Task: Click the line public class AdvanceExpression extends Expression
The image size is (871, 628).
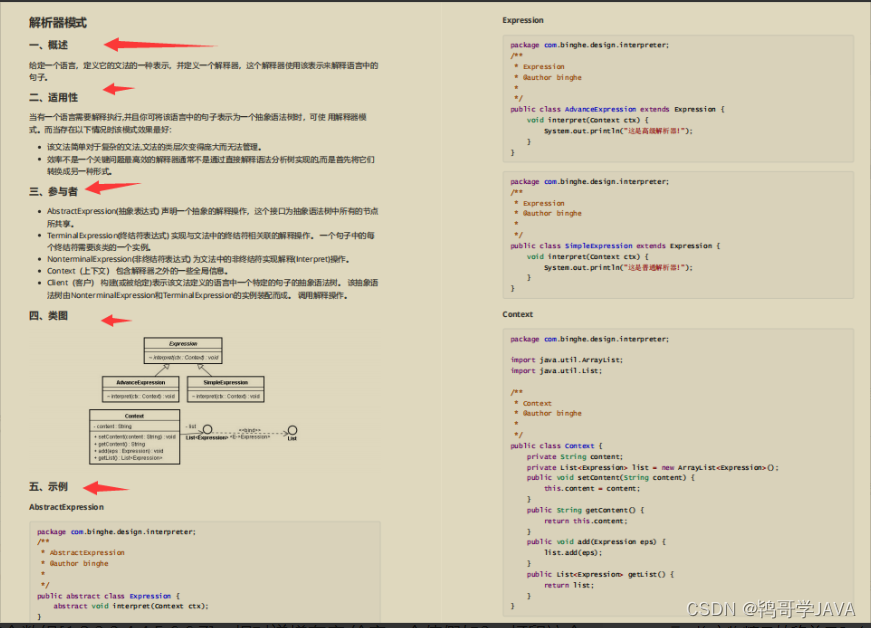Action: click(617, 109)
